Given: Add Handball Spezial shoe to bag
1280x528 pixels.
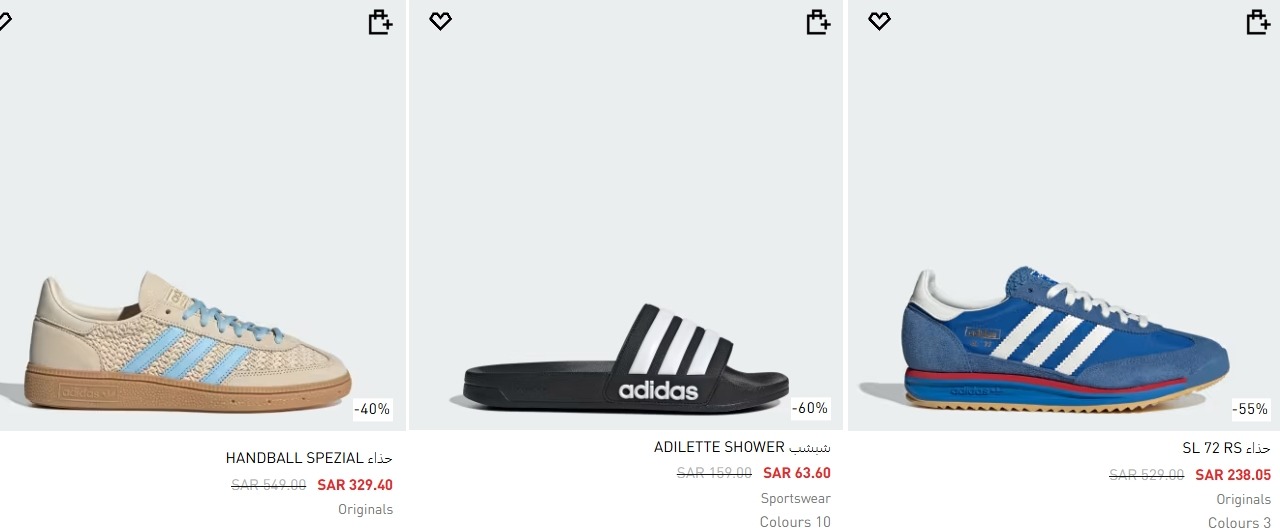Looking at the screenshot, I should coord(380,22).
